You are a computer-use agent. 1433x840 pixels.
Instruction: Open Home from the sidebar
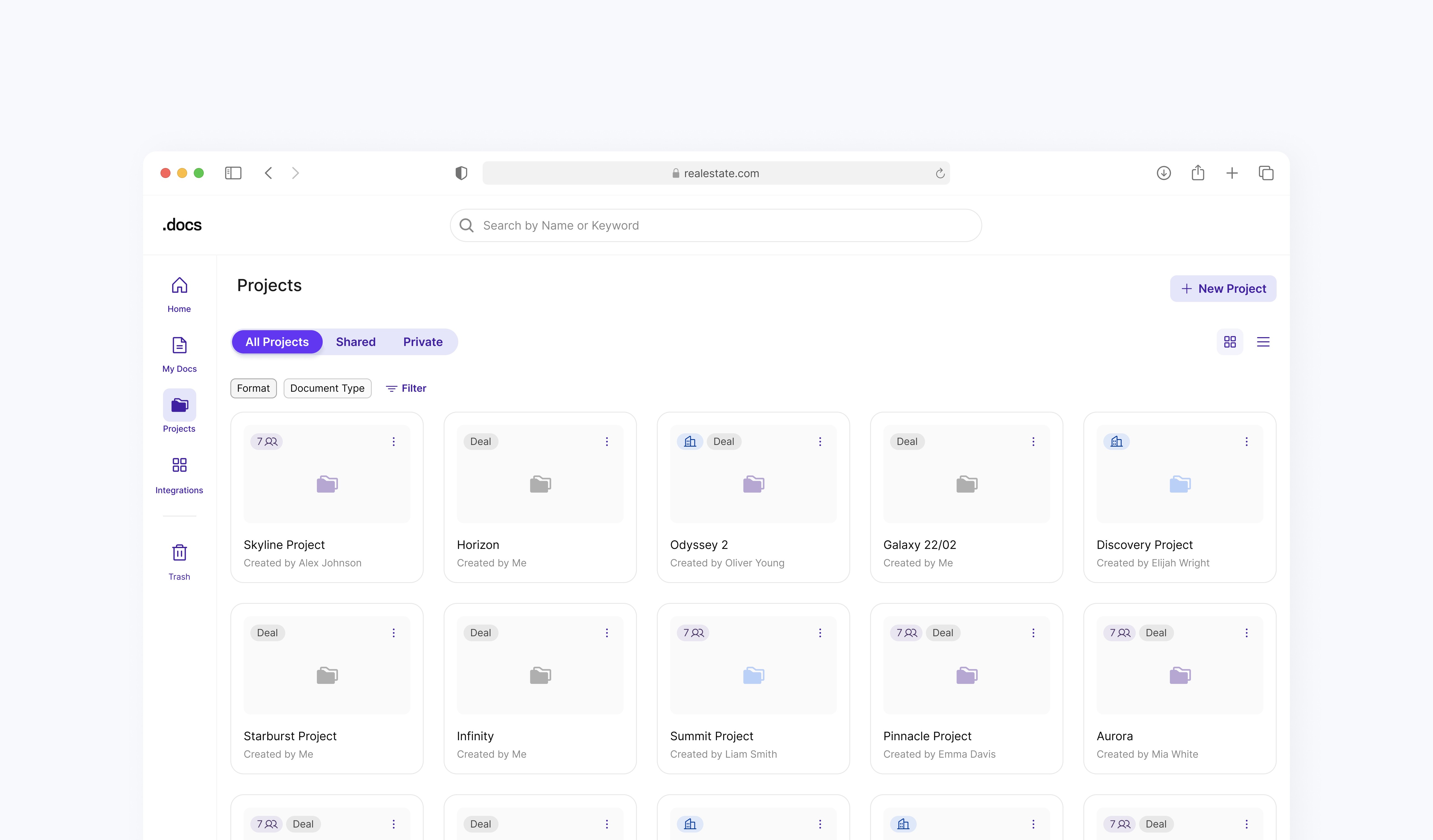pyautogui.click(x=179, y=294)
